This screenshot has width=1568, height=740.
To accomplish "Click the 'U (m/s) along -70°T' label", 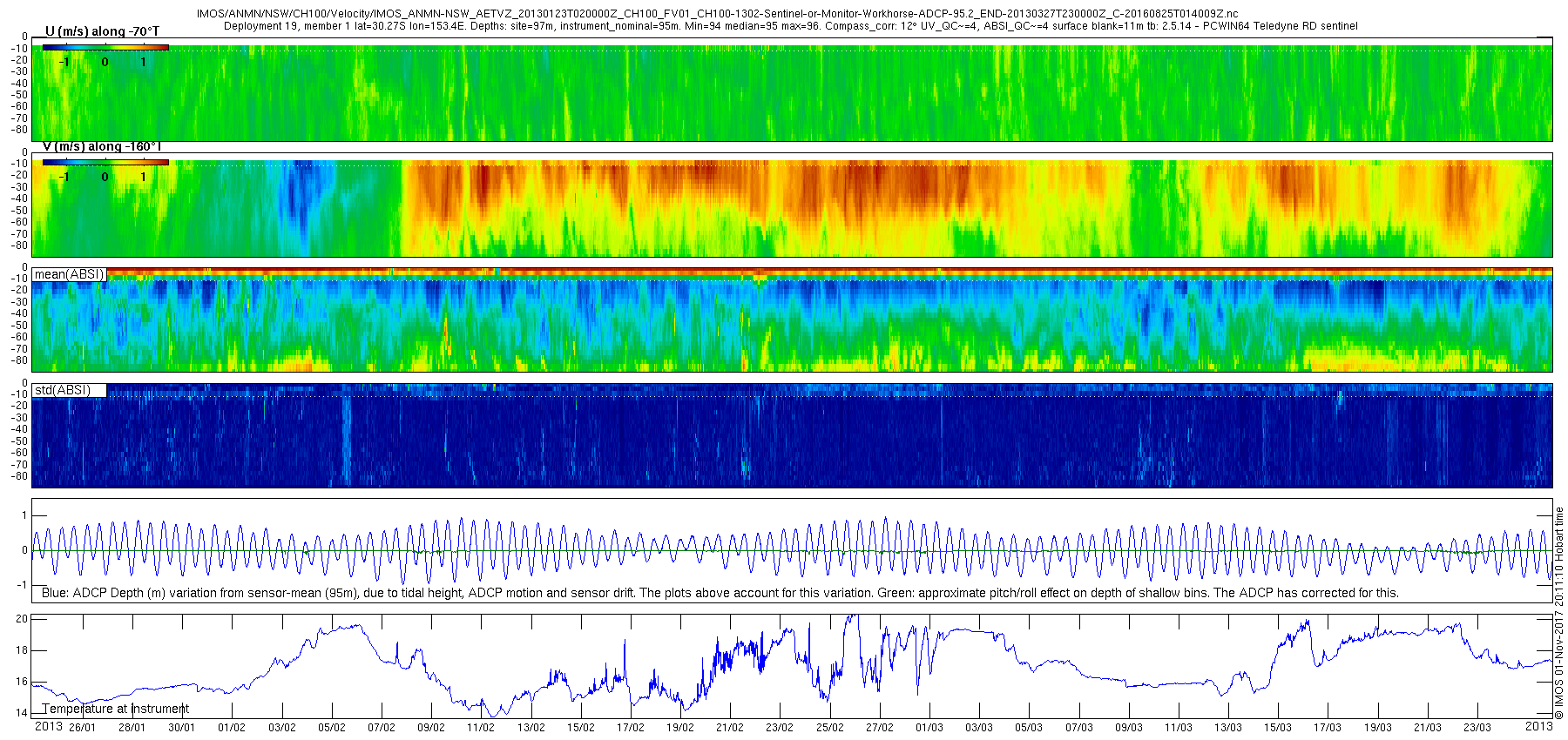I will coord(102,31).
